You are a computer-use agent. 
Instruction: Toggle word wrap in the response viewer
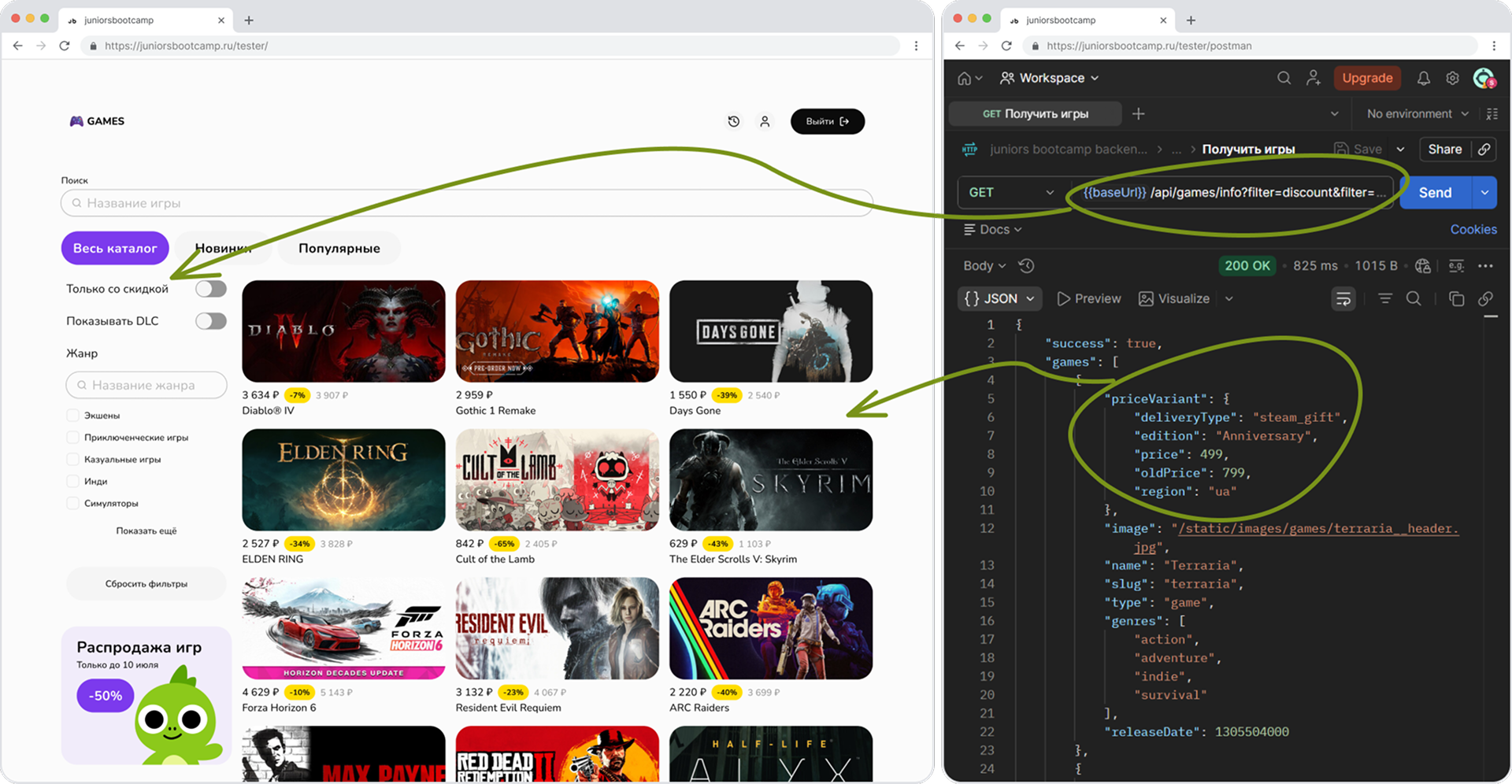tap(1343, 298)
